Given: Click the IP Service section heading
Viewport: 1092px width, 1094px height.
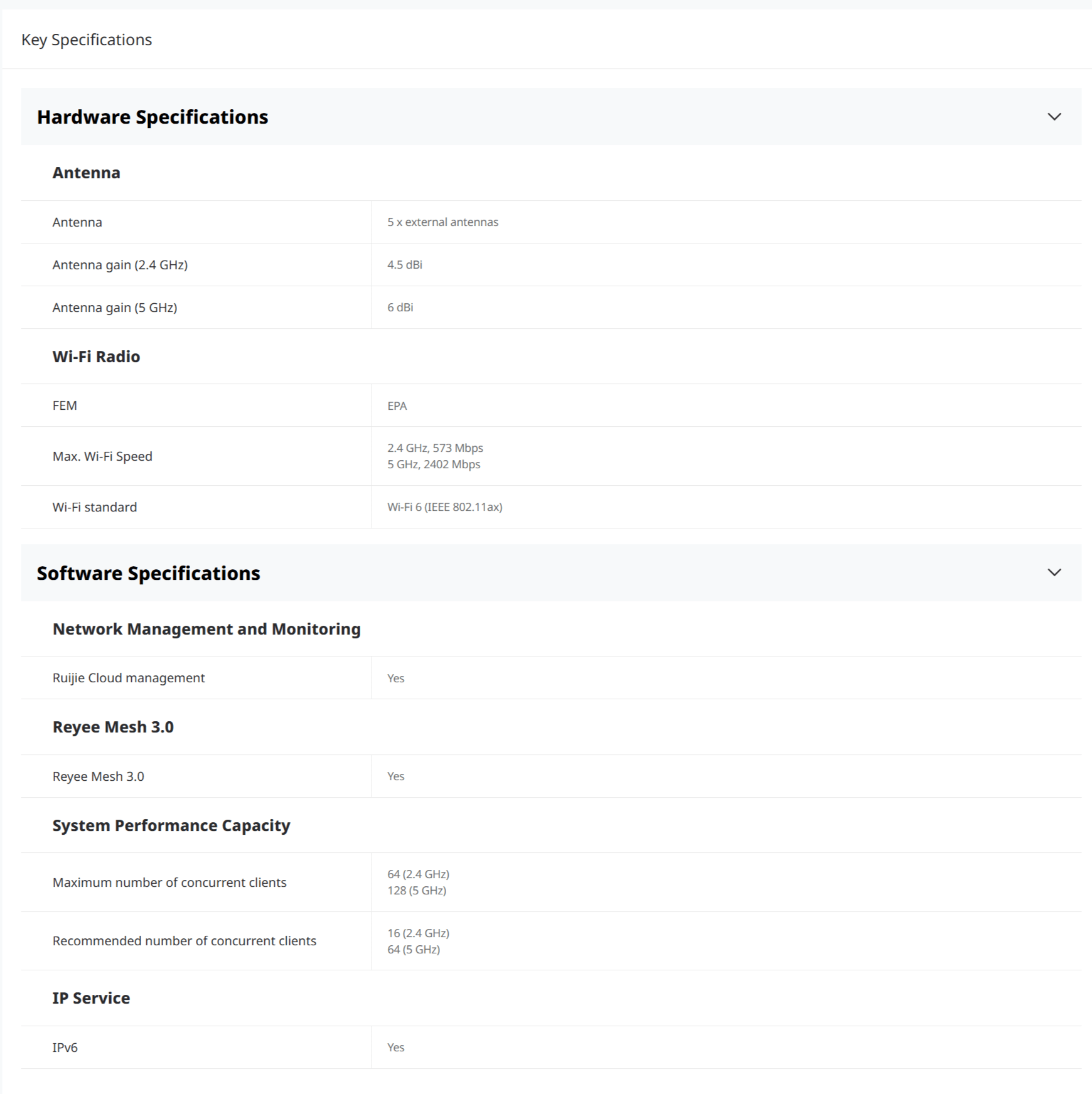Looking at the screenshot, I should [91, 998].
